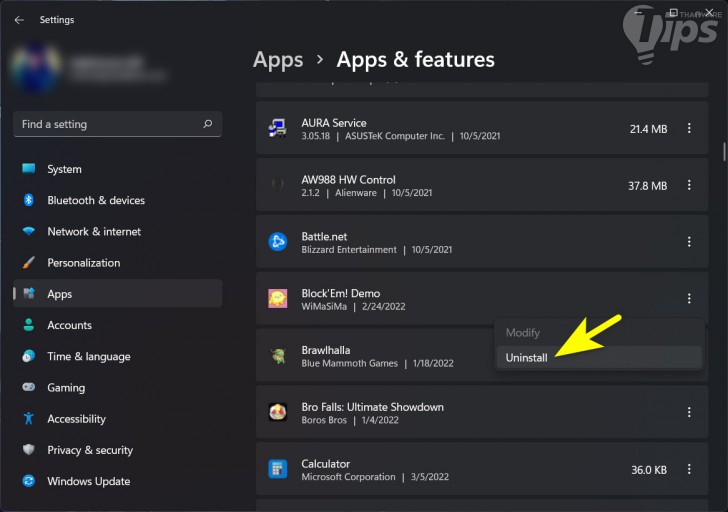The width and height of the screenshot is (728, 512).
Task: Click the Blue Mammoth Games publisher text
Action: [x=350, y=363]
